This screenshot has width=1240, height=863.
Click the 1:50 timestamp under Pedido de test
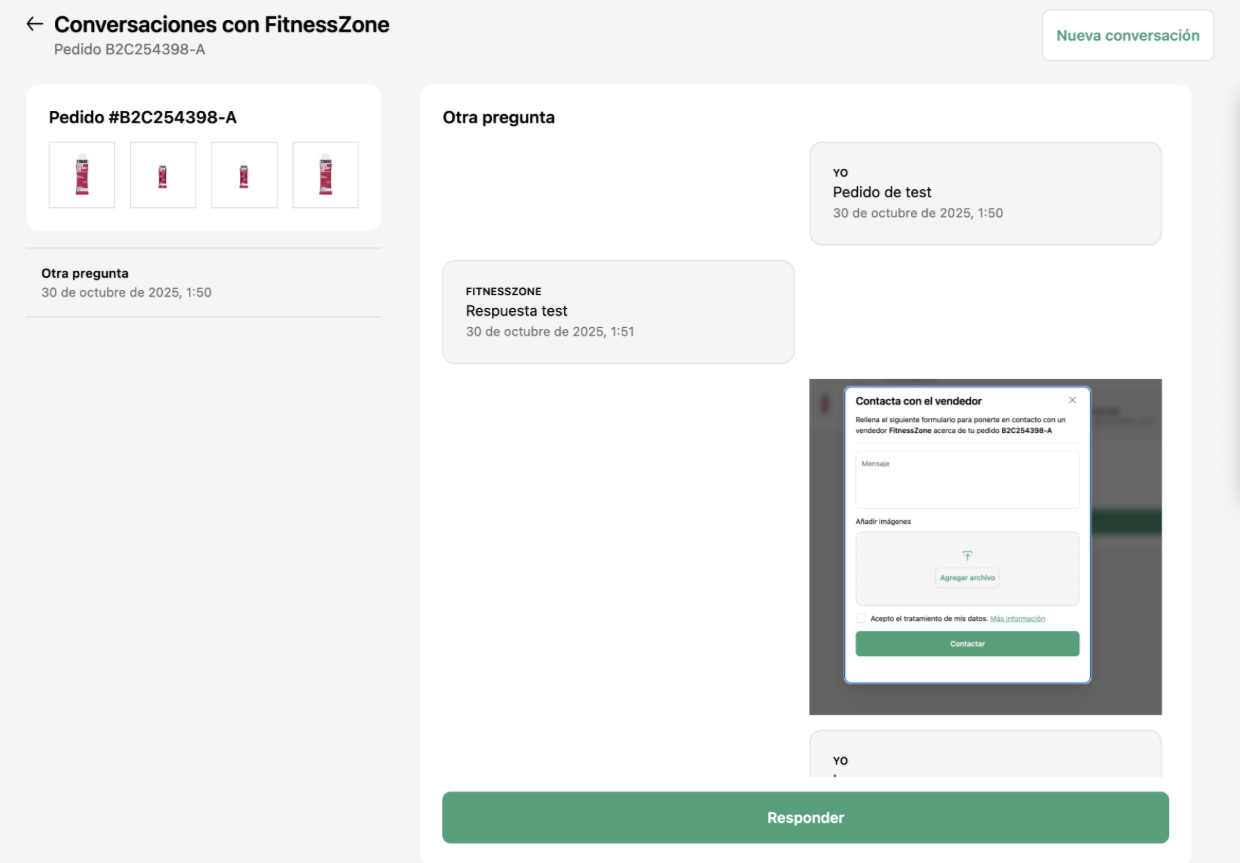918,213
